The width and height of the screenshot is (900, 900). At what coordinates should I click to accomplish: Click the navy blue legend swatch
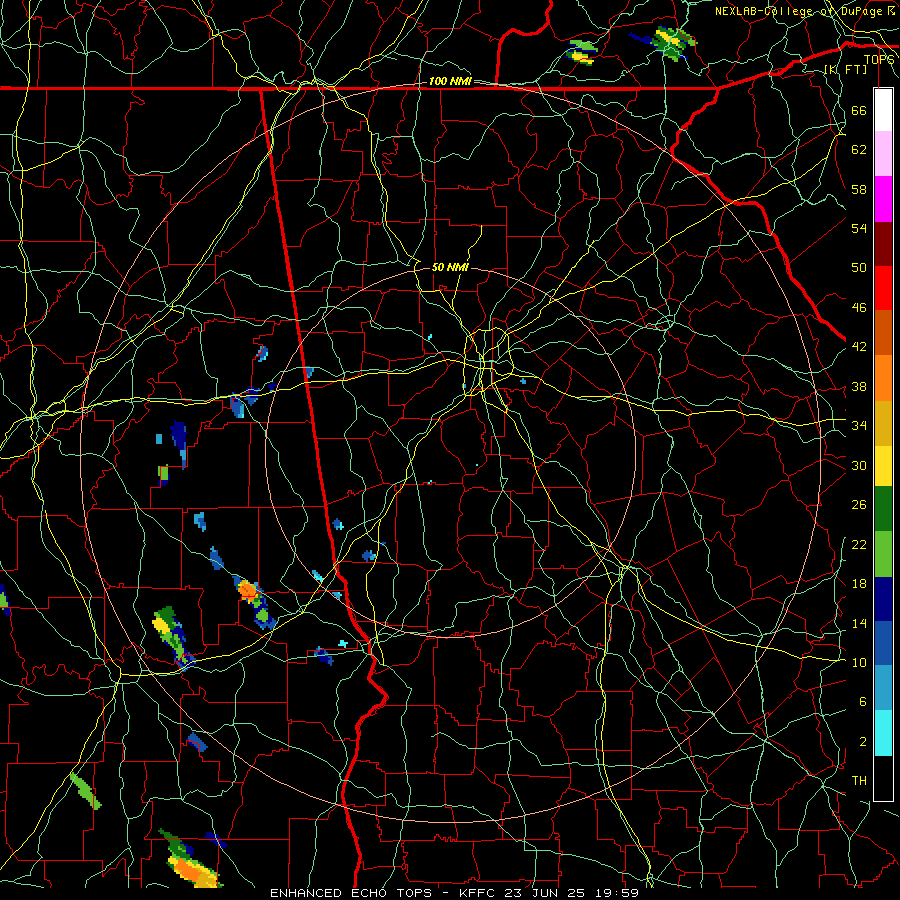coord(883,599)
